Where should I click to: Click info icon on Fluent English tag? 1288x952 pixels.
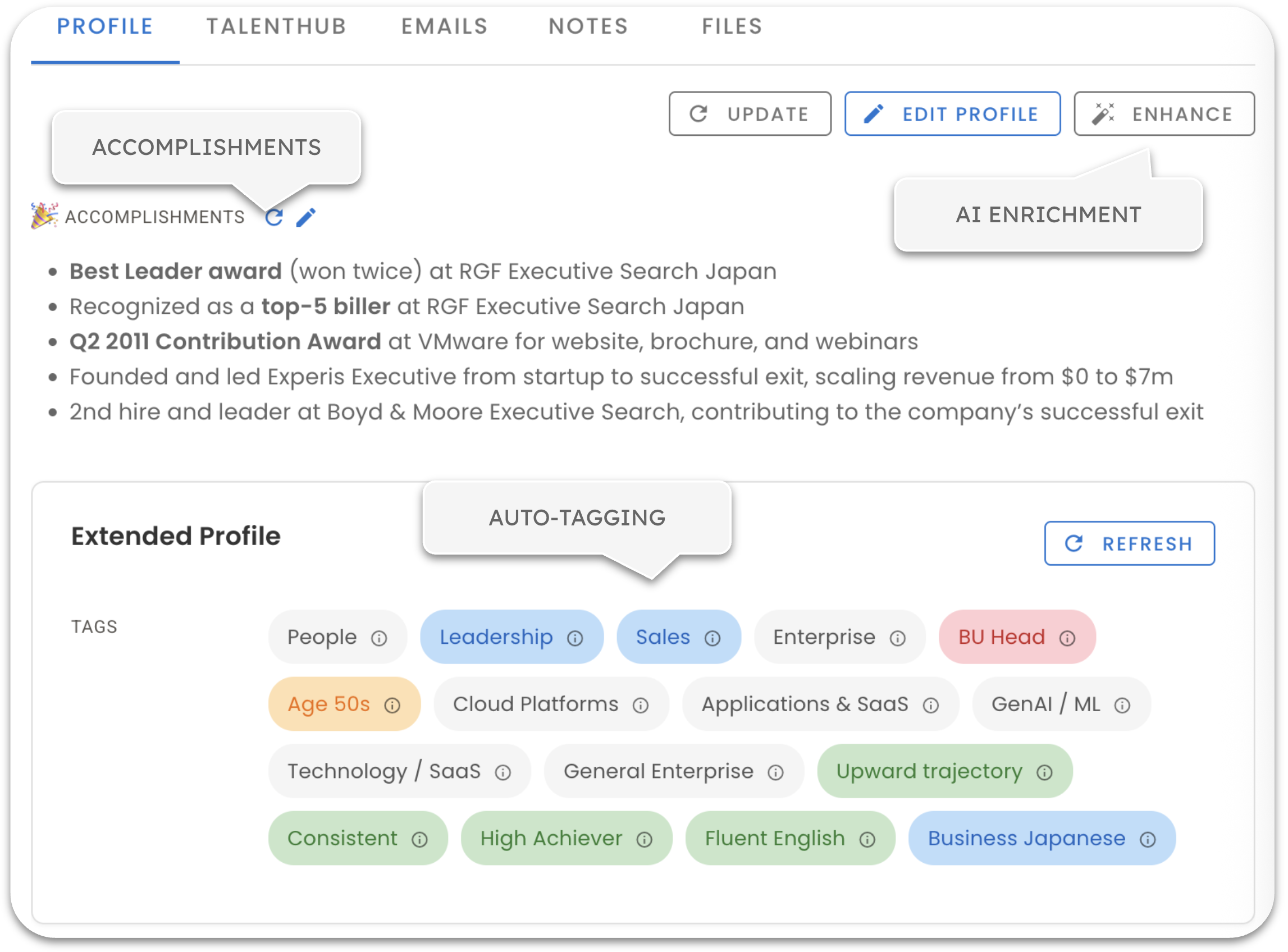pyautogui.click(x=867, y=840)
